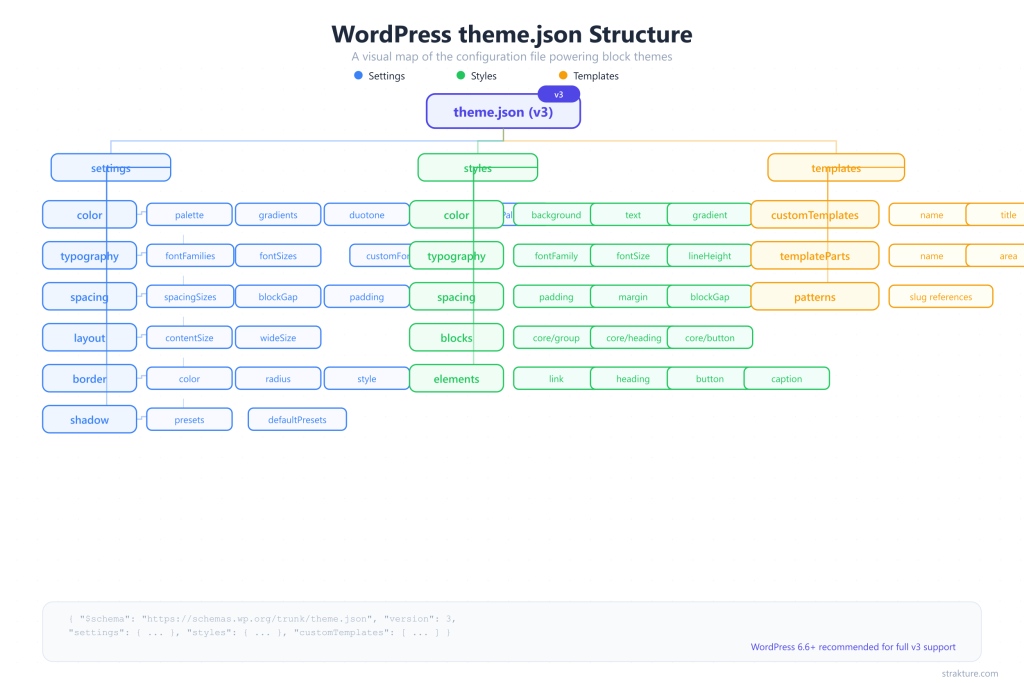The height and width of the screenshot is (683, 1024).
Task: Select the green padding node under styles
Action: (x=556, y=297)
